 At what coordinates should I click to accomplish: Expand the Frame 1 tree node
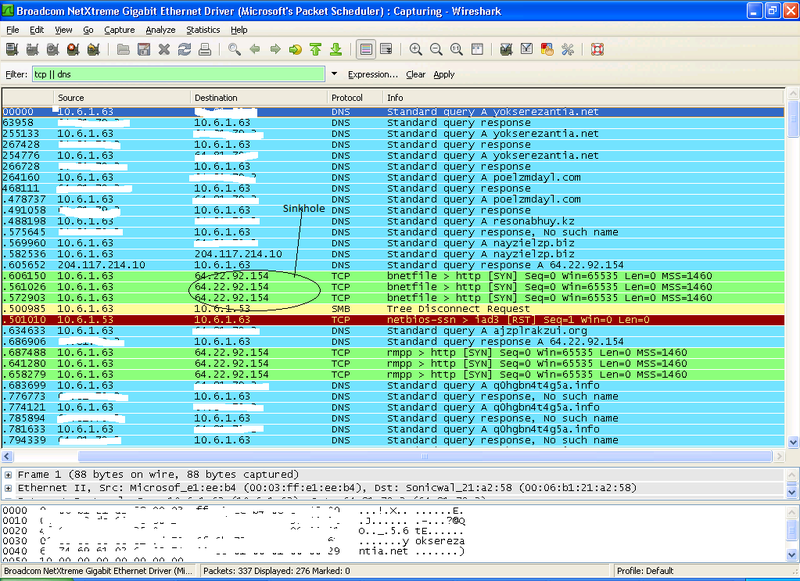8,475
